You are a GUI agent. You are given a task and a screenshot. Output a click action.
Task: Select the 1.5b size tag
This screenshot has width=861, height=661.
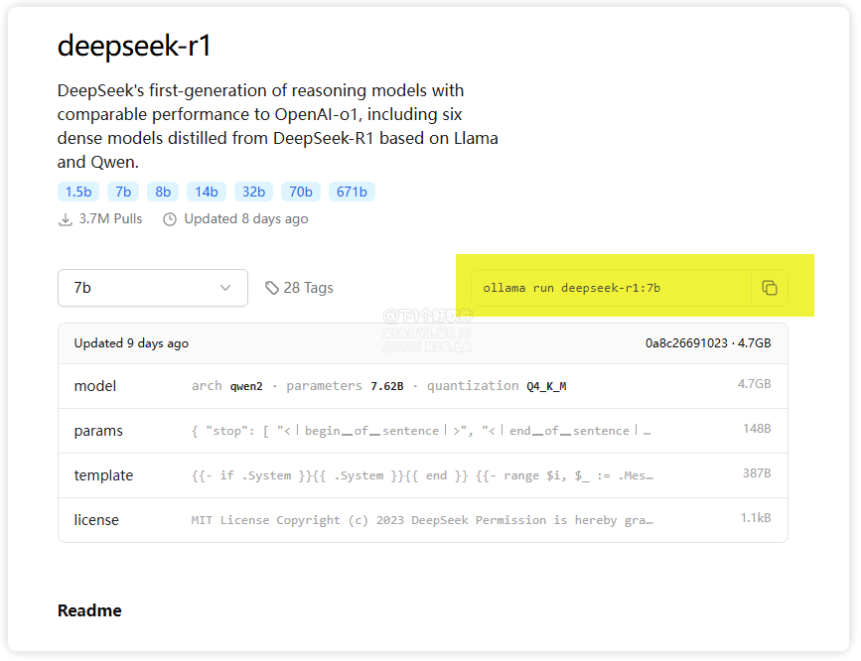pos(77,192)
